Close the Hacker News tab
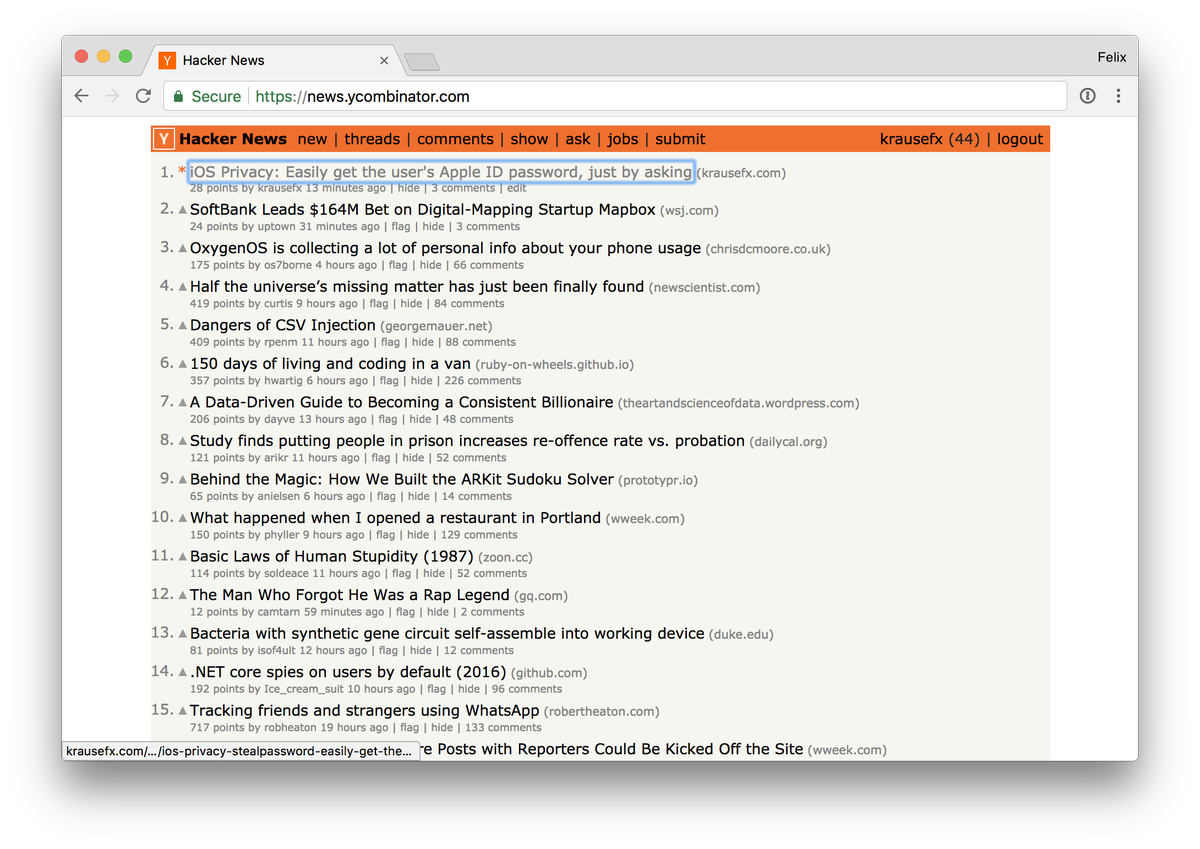The height and width of the screenshot is (849, 1200). pyautogui.click(x=384, y=60)
